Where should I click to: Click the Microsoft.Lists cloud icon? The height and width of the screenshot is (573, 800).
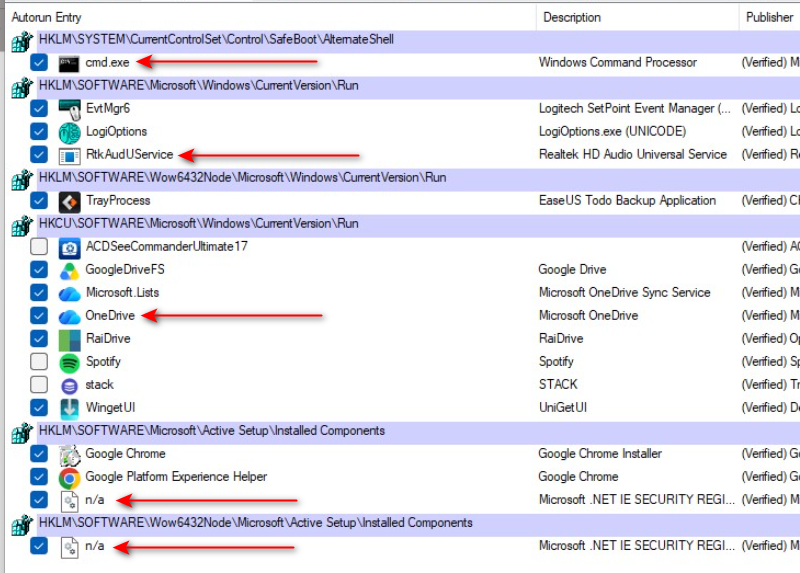(69, 294)
